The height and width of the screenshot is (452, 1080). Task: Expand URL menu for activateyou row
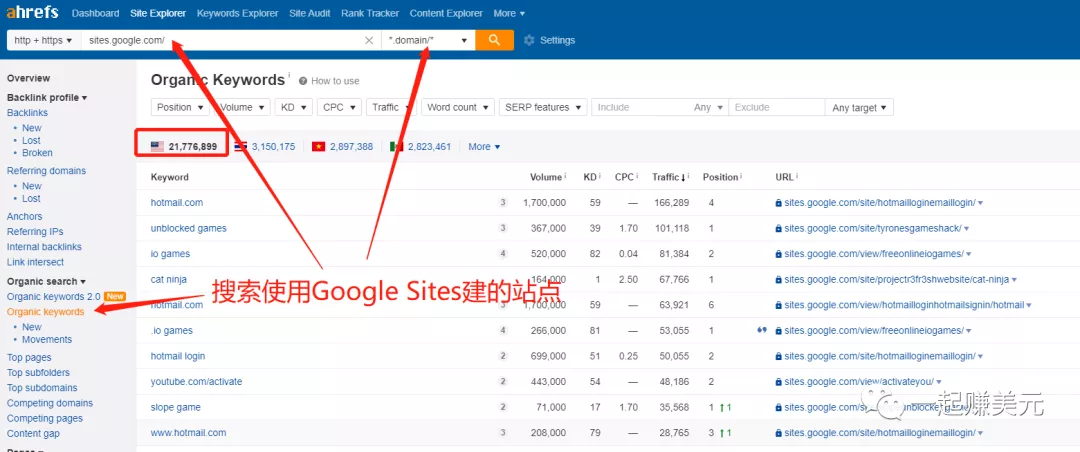[939, 382]
